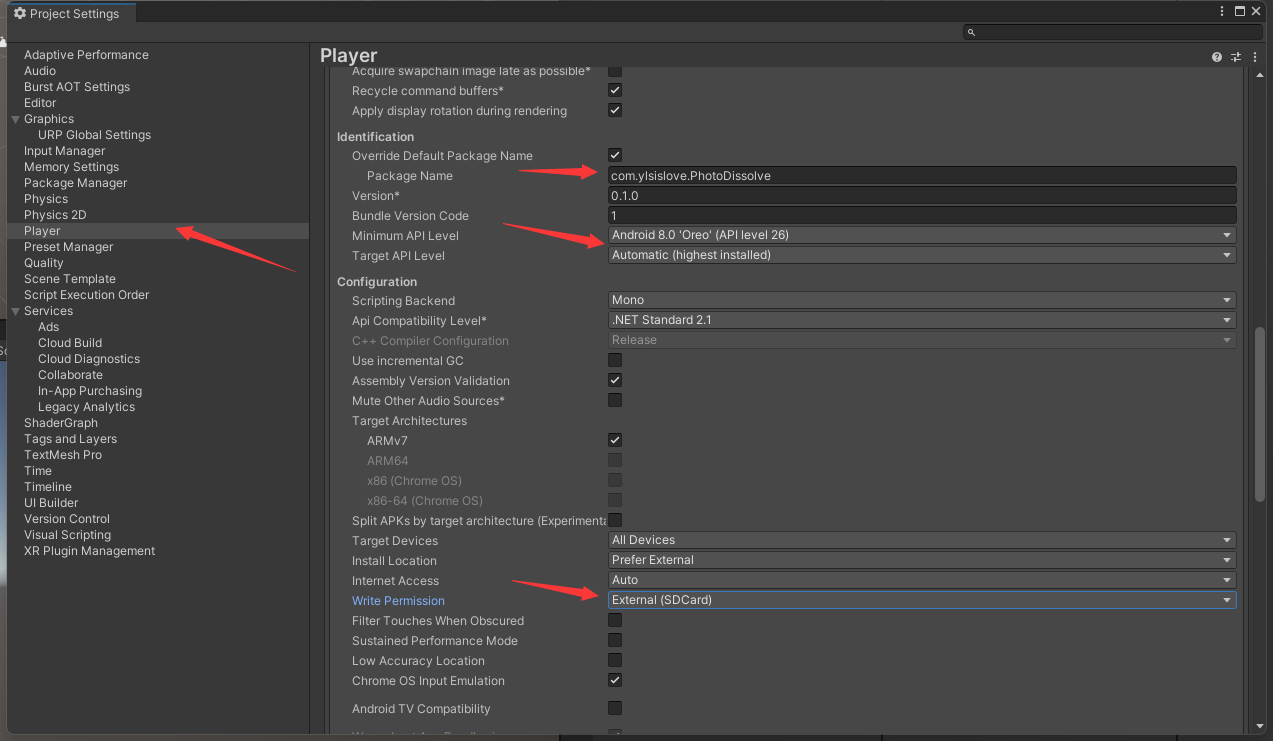Screen dimensions: 1273x741
Task: Collapse the Services tree arrow
Action: coord(15,311)
